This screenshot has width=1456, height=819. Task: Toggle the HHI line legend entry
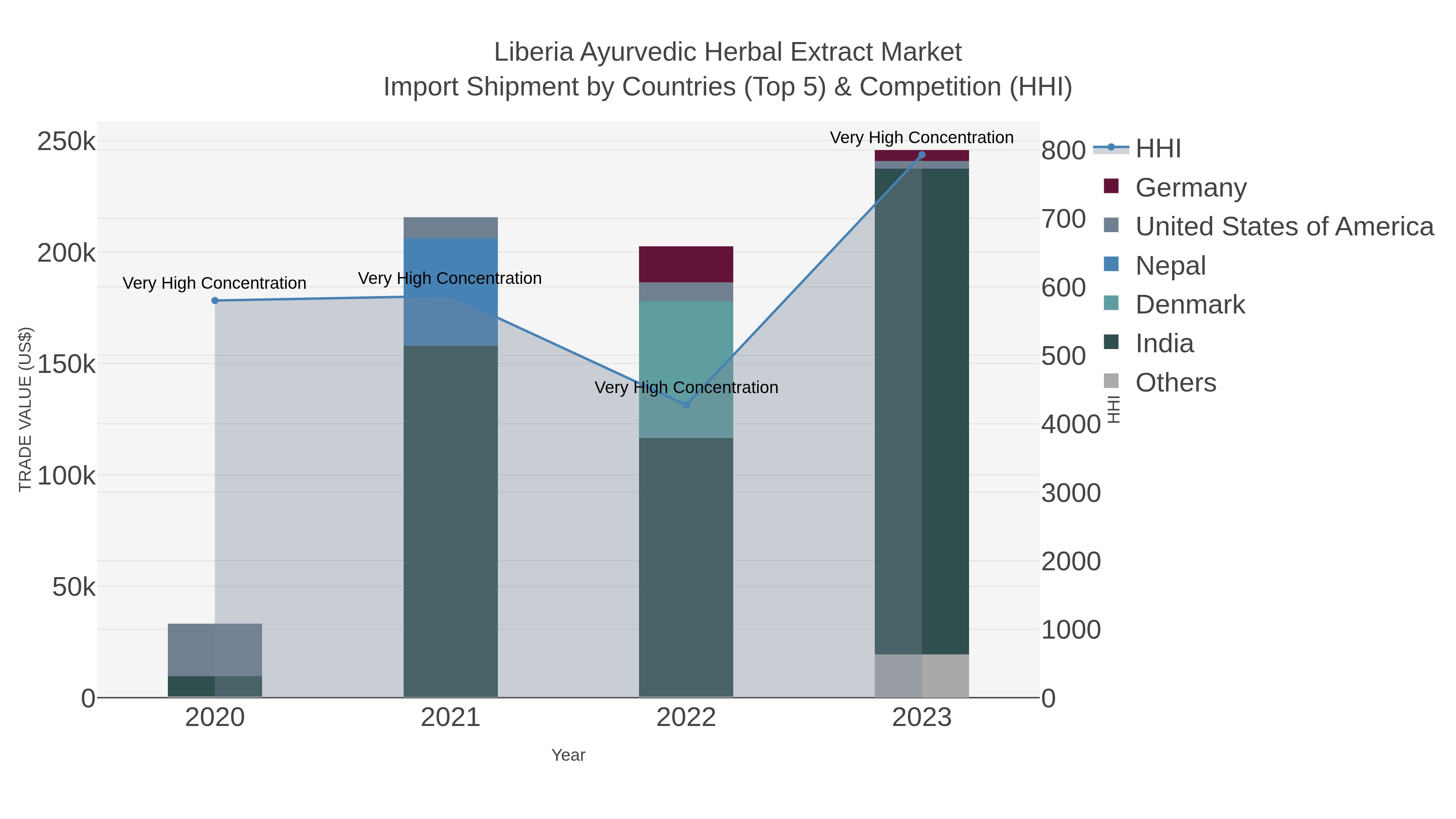click(x=1137, y=149)
